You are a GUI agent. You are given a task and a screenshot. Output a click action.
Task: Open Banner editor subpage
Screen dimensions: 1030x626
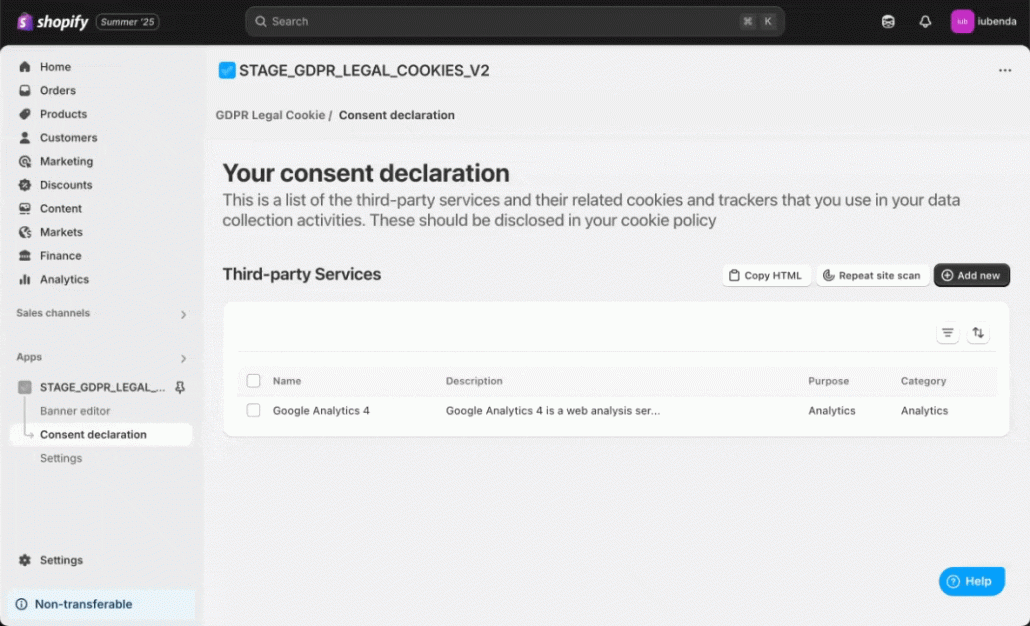tap(75, 411)
